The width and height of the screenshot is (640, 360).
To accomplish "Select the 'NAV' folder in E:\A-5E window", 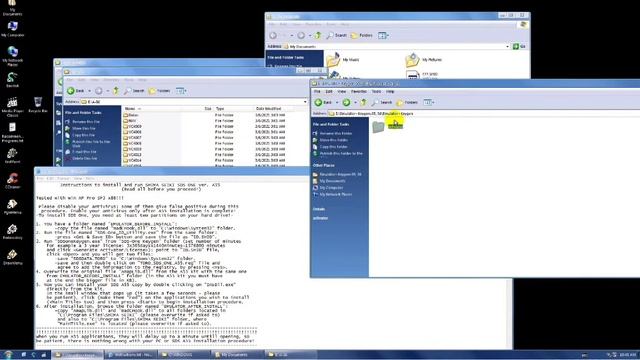I will 130,121.
